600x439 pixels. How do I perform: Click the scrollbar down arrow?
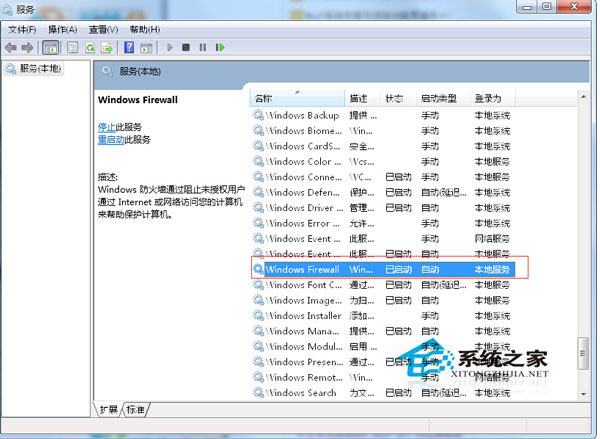tap(583, 394)
